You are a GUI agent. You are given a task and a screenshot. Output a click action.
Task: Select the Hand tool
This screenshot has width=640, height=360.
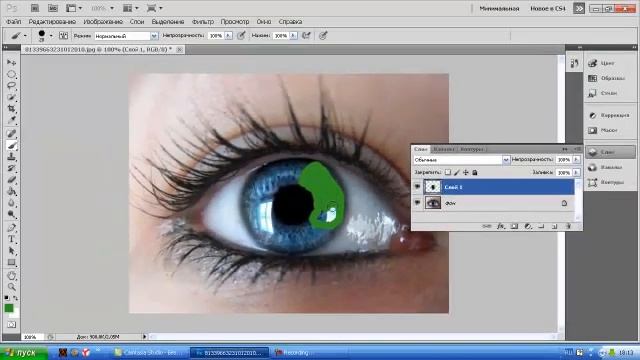tap(11, 276)
